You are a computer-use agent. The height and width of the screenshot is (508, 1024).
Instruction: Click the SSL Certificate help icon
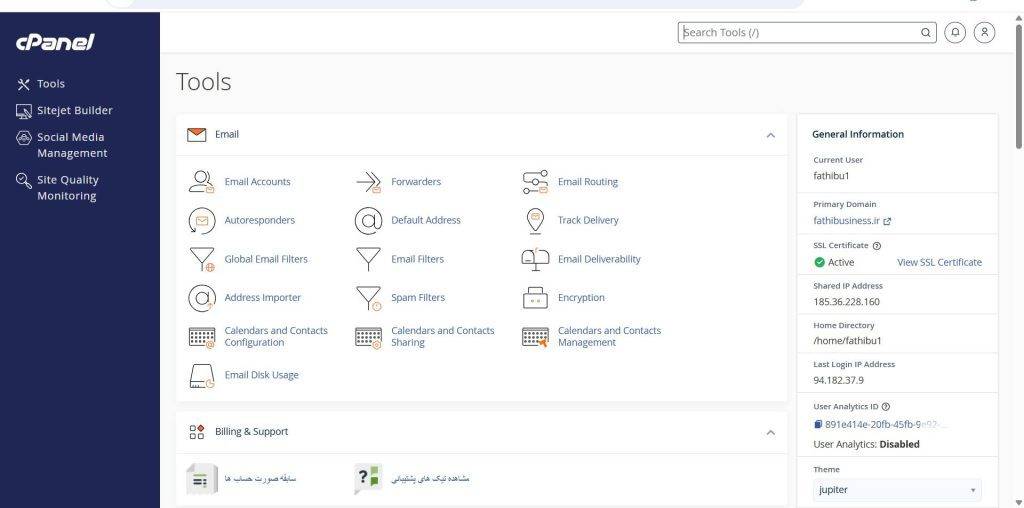[876, 246]
